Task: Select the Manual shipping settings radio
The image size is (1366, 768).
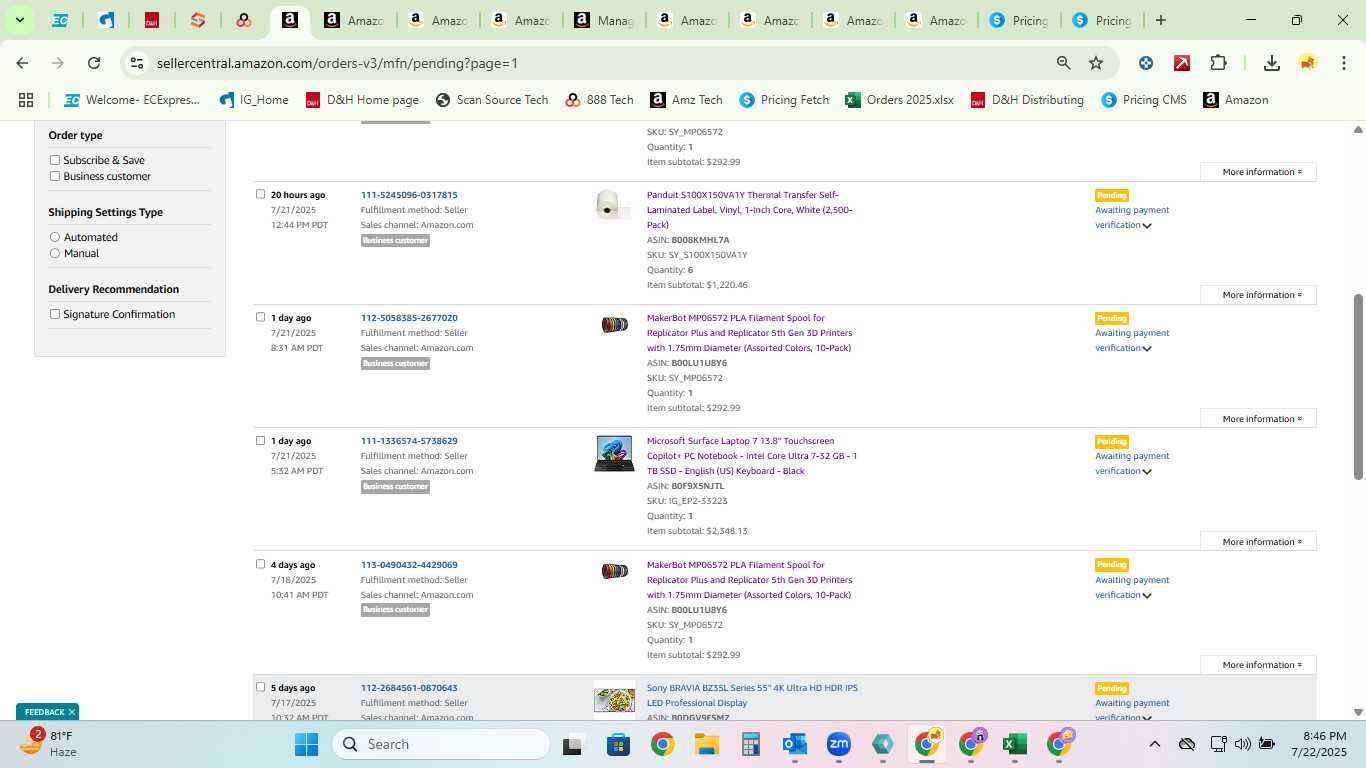Action: 55,253
